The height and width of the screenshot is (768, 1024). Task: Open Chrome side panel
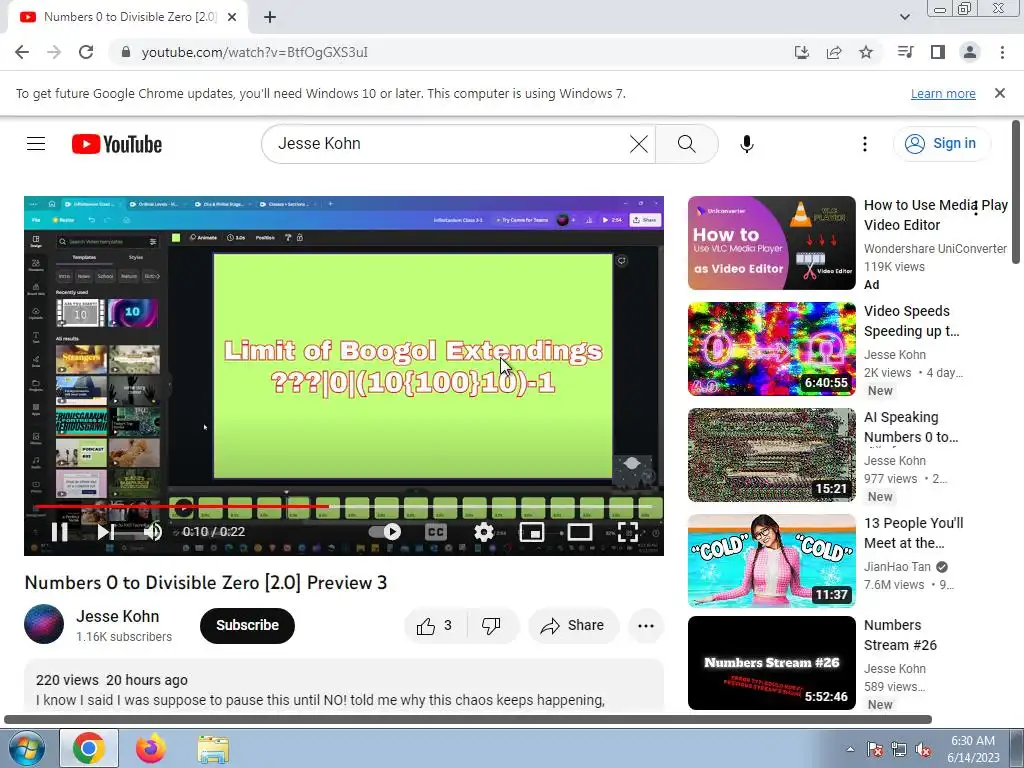click(x=938, y=52)
